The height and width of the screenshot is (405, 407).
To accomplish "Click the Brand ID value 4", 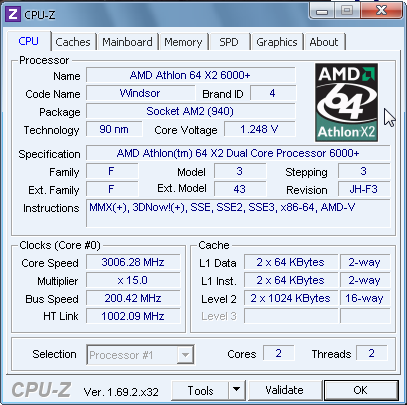I will pyautogui.click(x=273, y=93).
